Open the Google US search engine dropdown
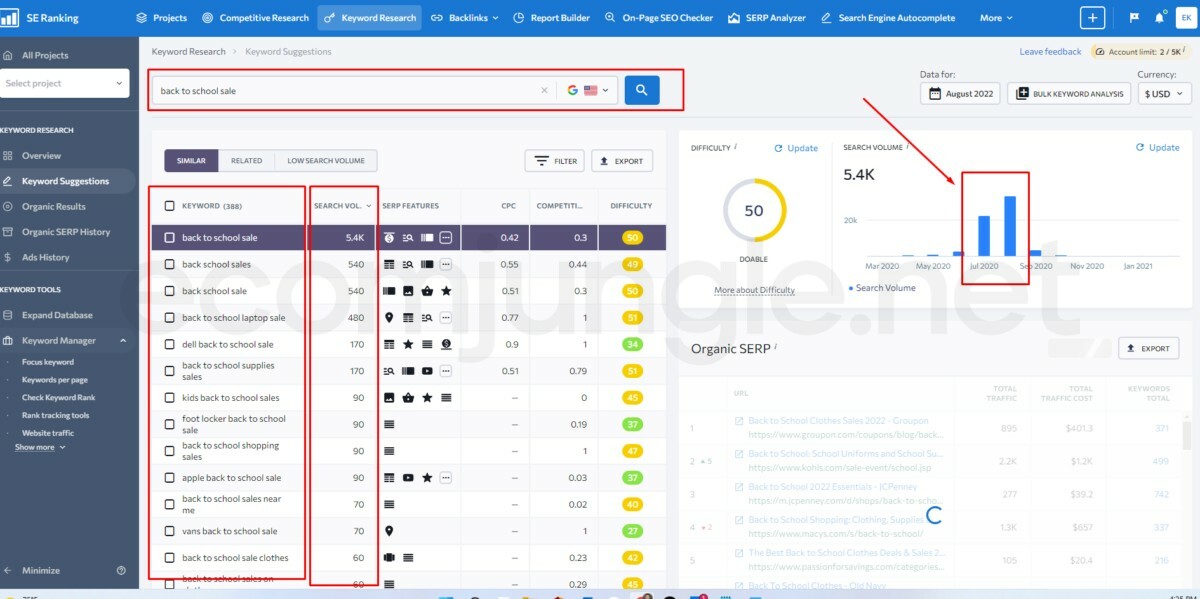This screenshot has height=599, width=1200. coord(588,90)
